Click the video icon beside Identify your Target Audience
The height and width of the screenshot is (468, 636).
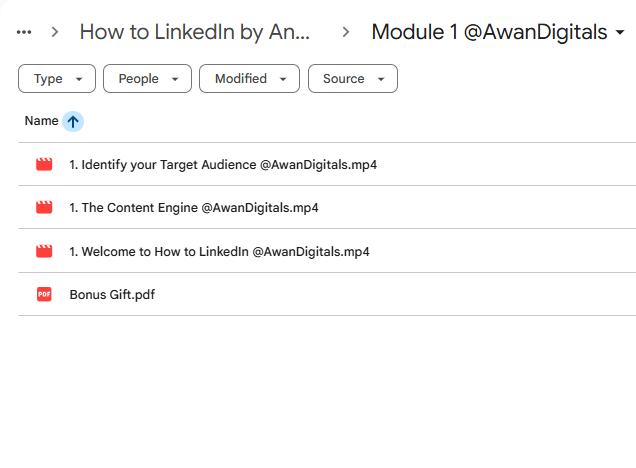click(x=44, y=164)
